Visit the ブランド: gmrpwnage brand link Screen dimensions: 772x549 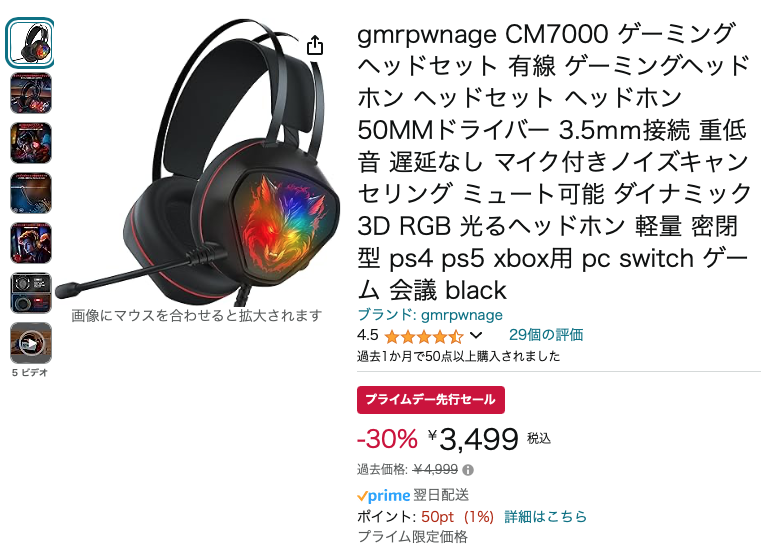[x=430, y=315]
